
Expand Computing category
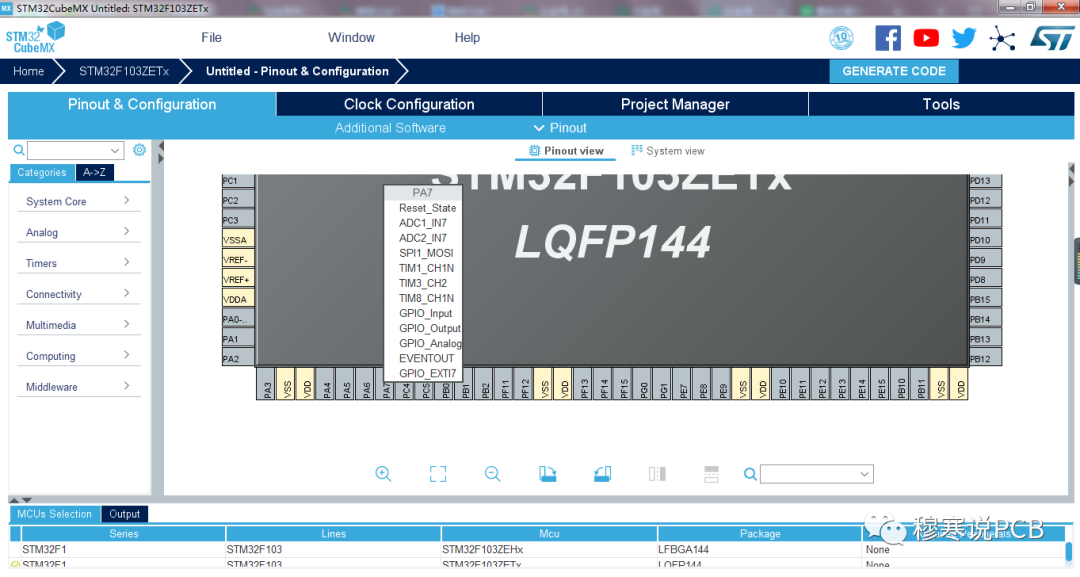pos(79,356)
